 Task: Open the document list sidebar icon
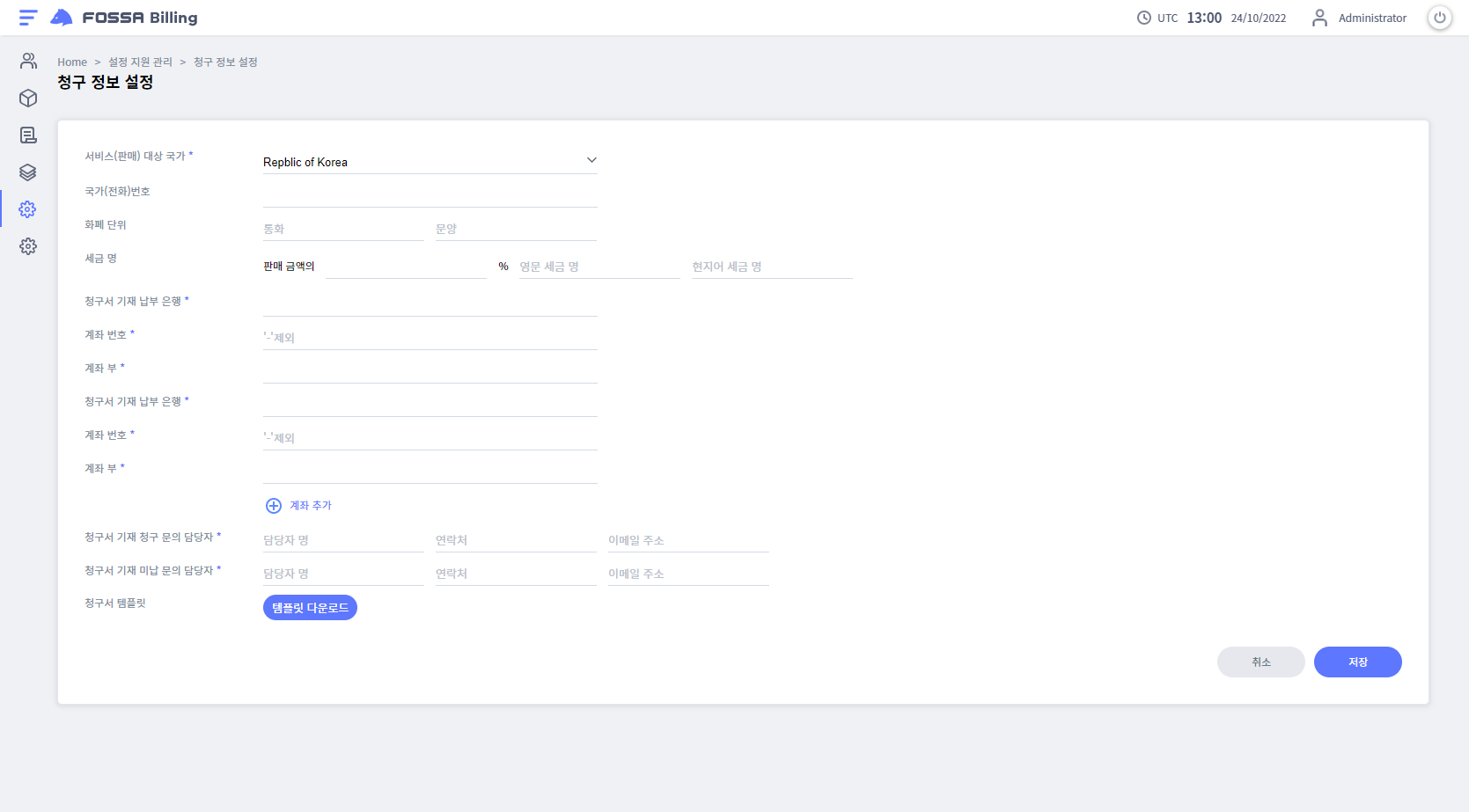coord(28,135)
